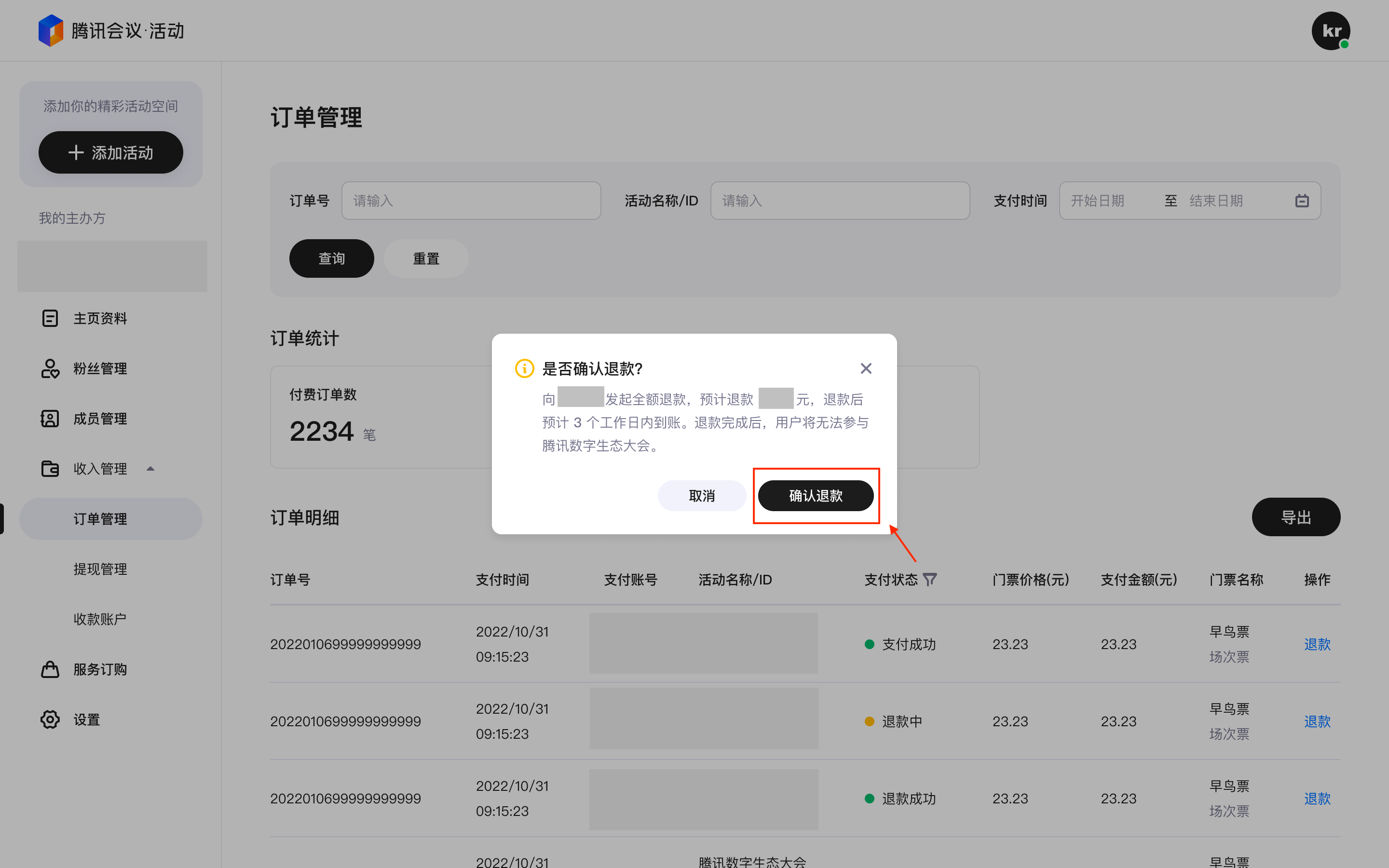Click the 支付状态 filter funnel icon
1389x868 pixels.
[x=930, y=579]
